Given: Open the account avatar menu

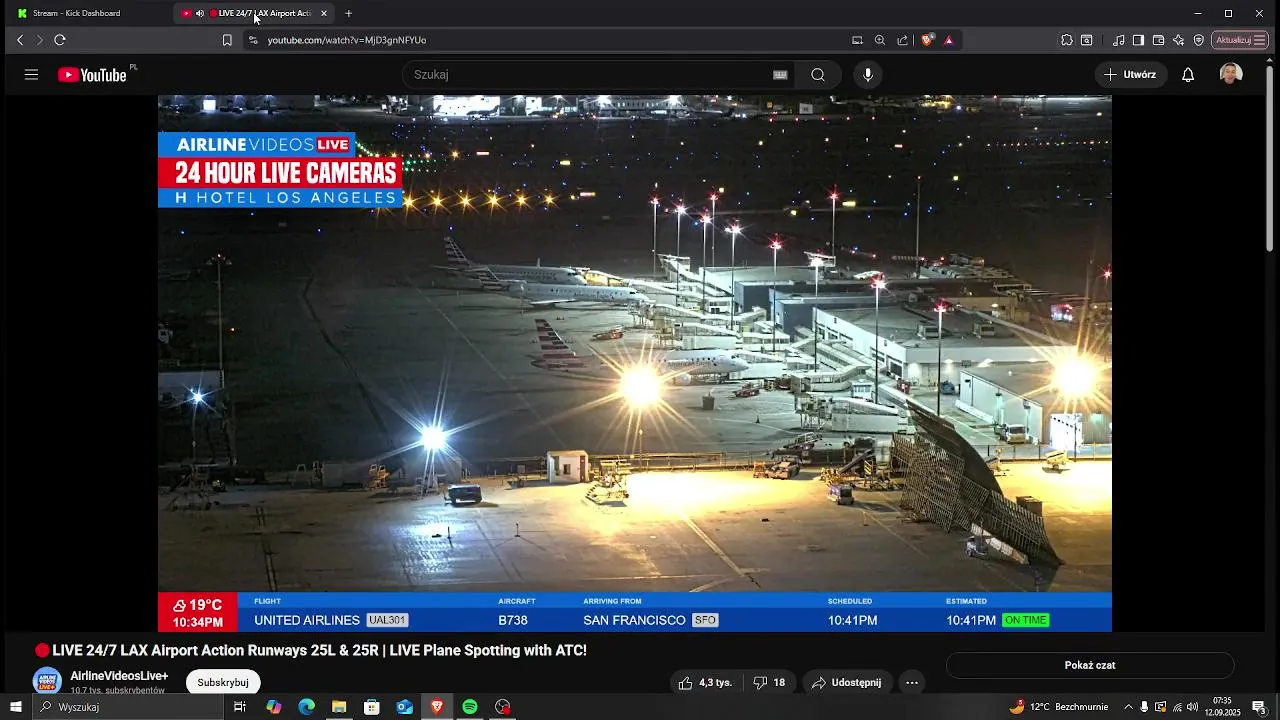Looking at the screenshot, I should pyautogui.click(x=1231, y=74).
